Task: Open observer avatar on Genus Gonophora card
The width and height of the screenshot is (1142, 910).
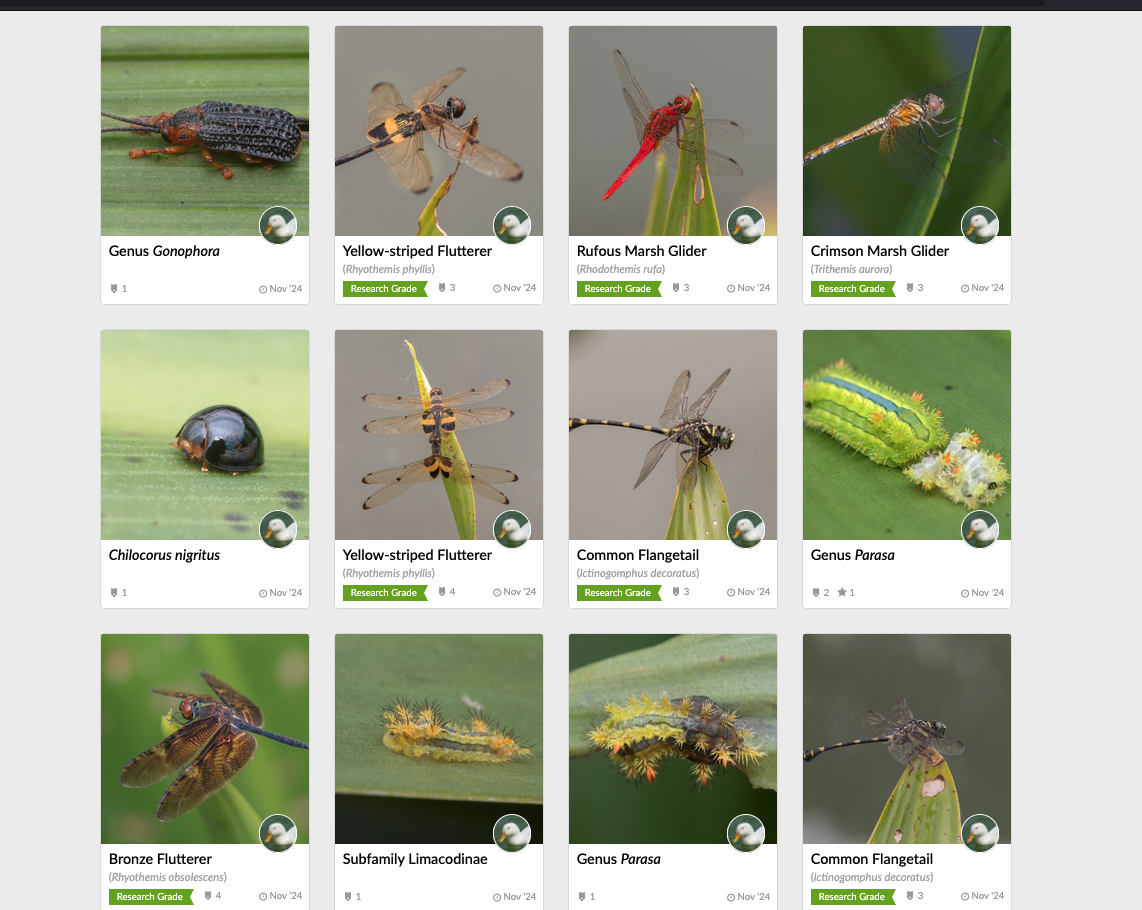Action: click(278, 225)
